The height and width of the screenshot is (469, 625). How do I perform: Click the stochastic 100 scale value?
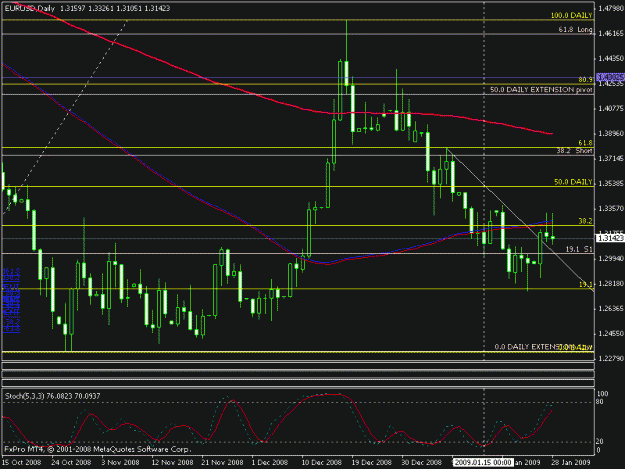point(602,394)
